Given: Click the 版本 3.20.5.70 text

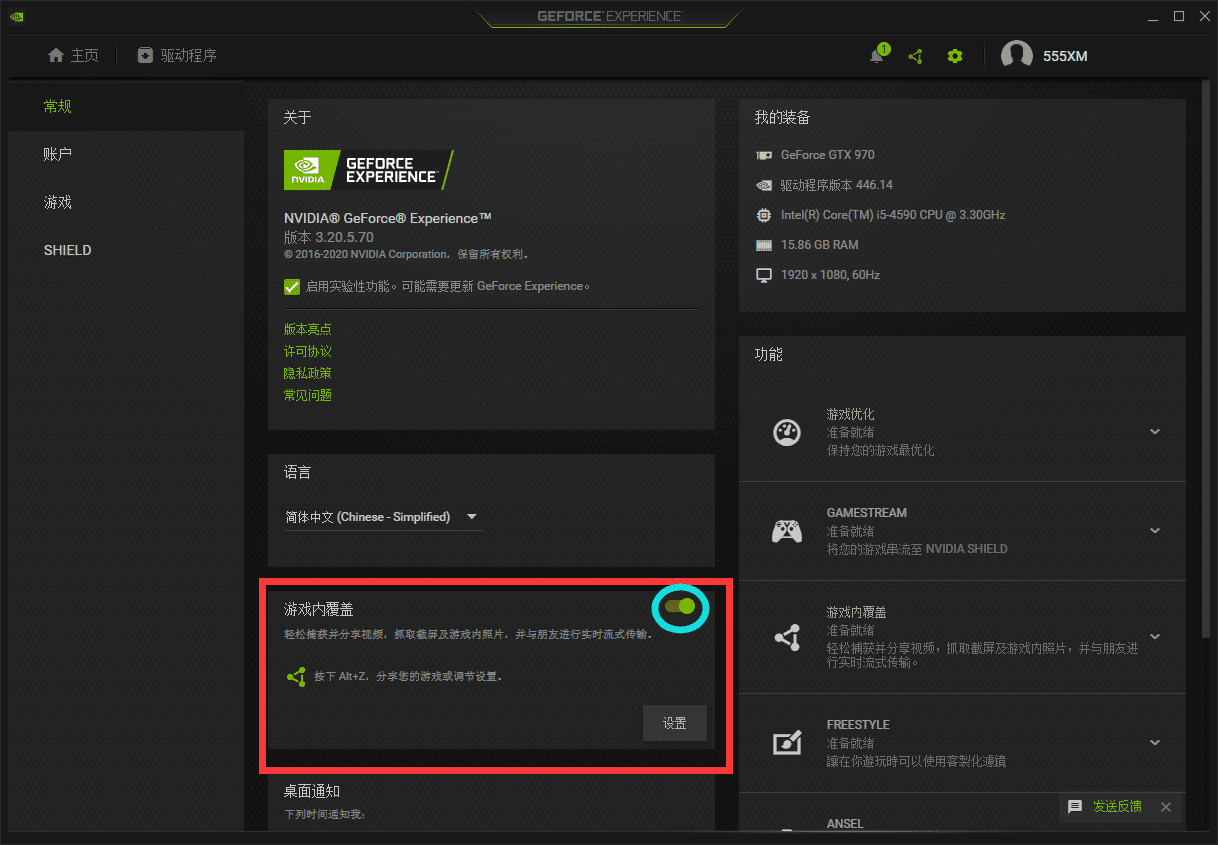Looking at the screenshot, I should (329, 237).
